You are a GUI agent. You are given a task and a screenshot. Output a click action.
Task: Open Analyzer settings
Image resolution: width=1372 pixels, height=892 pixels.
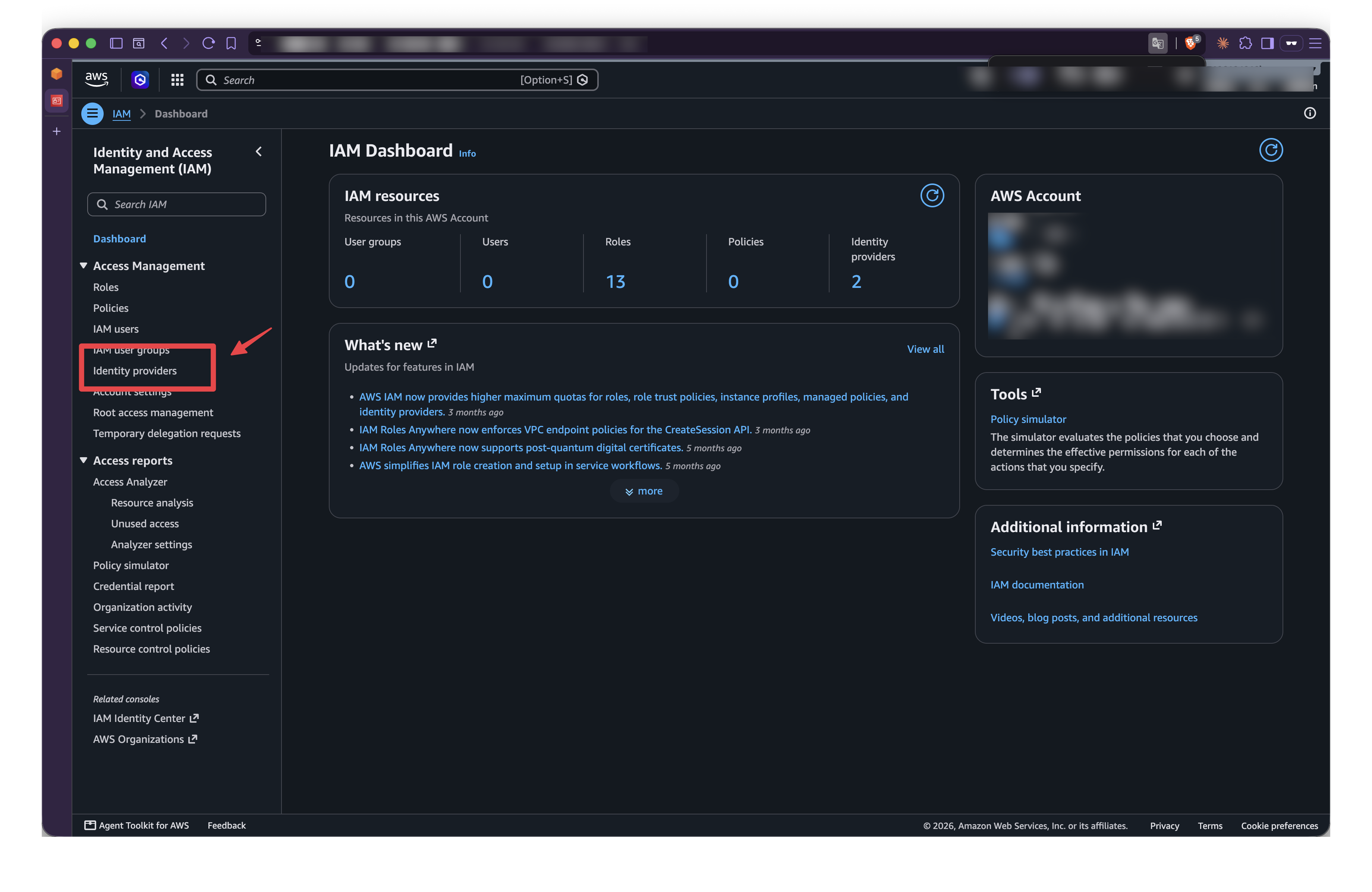[151, 544]
